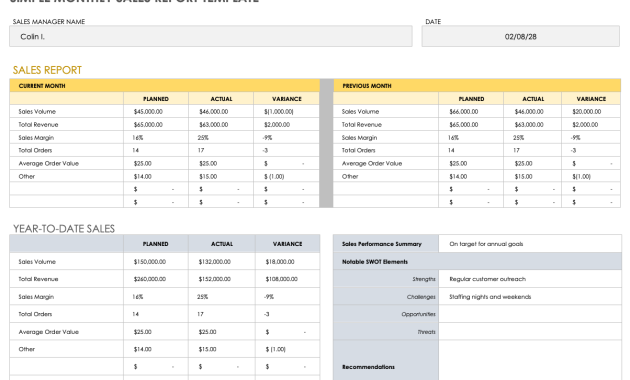Select Year-to-Date Sales Margin row label

[36, 297]
